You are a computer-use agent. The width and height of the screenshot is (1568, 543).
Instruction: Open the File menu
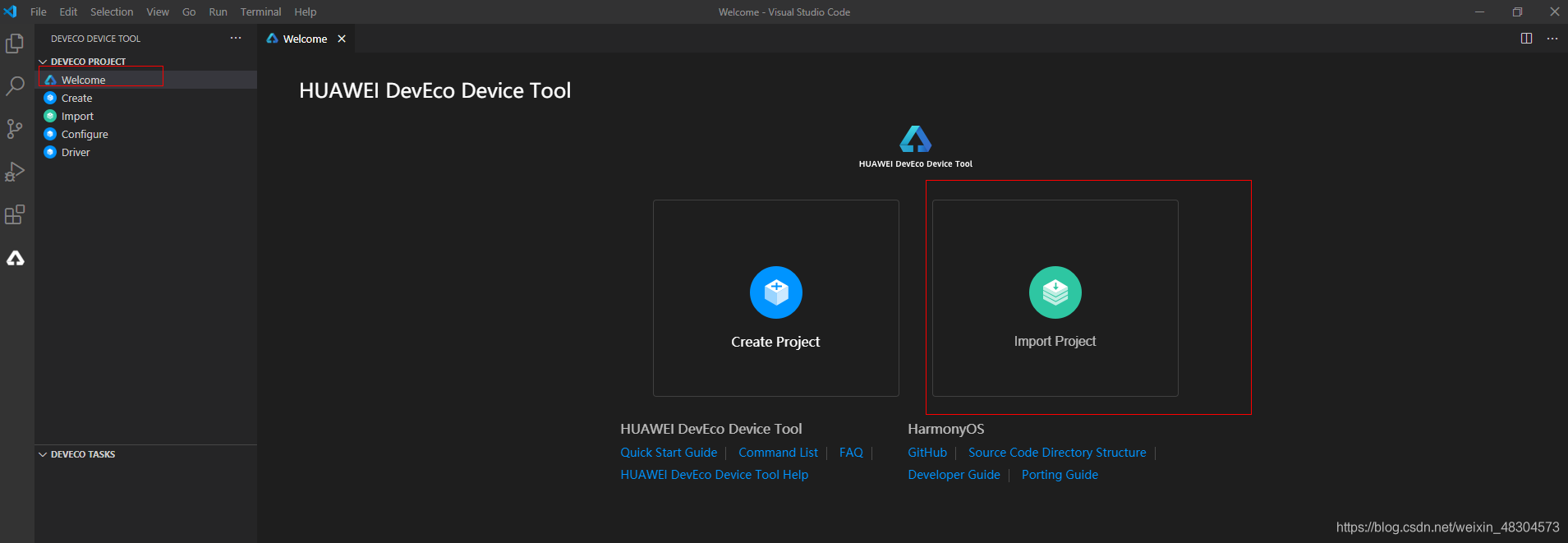39,12
